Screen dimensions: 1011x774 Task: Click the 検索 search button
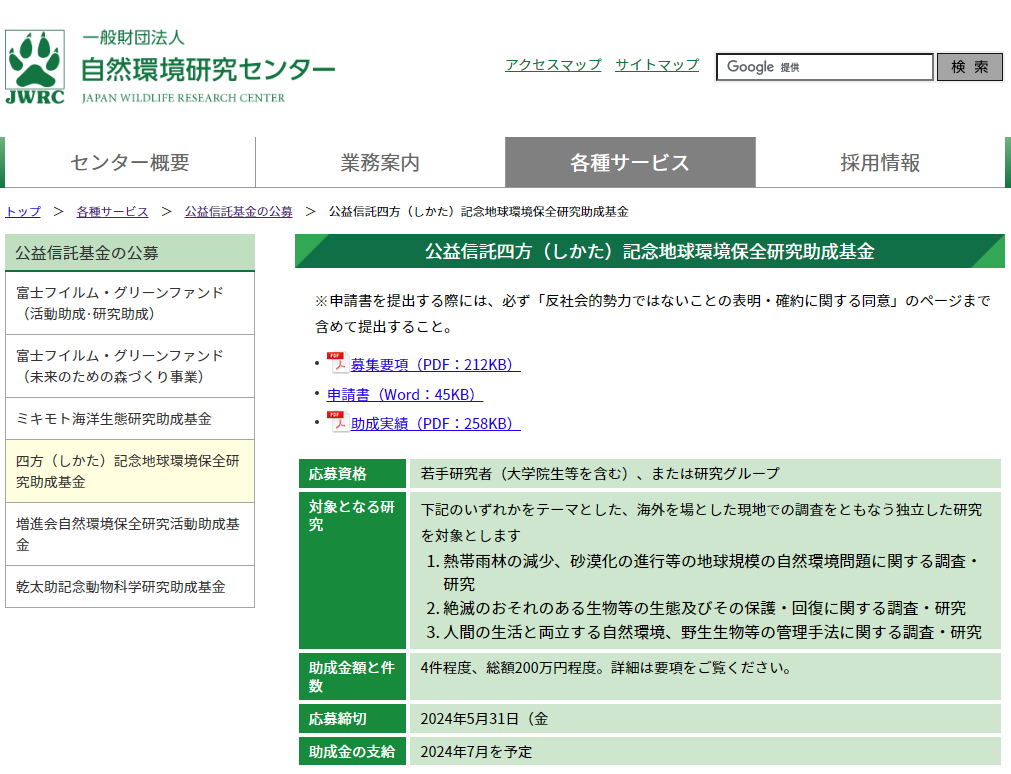coord(968,67)
